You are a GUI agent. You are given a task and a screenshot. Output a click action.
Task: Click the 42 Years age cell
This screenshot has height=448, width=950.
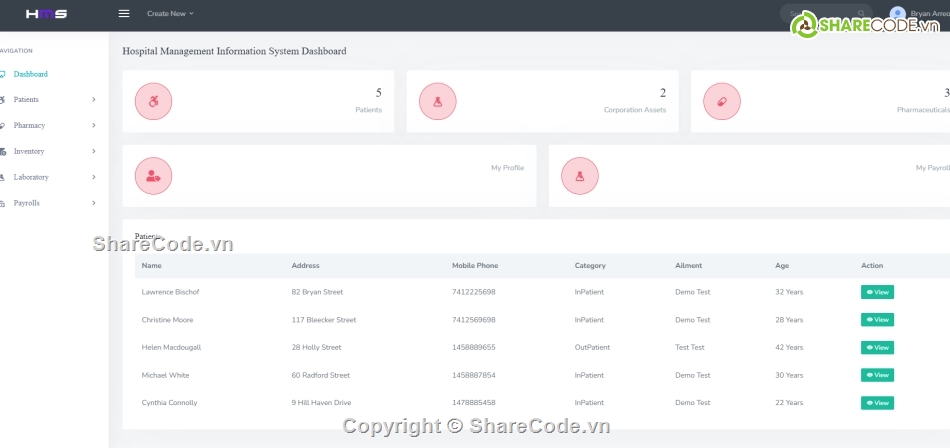(x=789, y=347)
